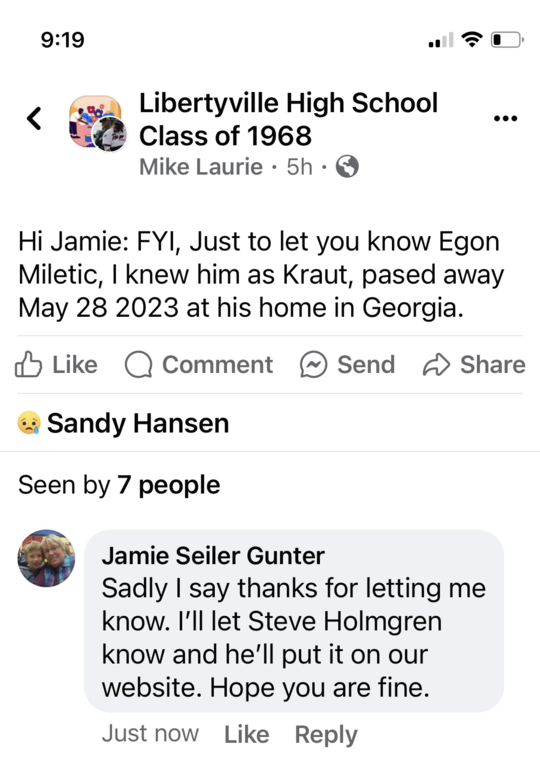
Task: Tap the thumbs-up Like icon on post
Action: 28,365
